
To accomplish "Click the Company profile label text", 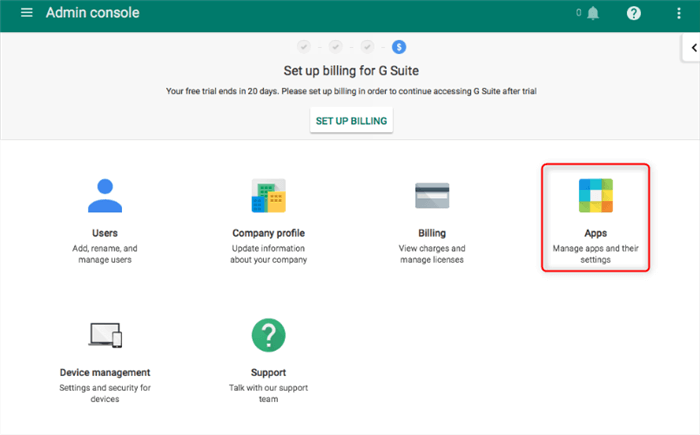I will click(x=268, y=233).
